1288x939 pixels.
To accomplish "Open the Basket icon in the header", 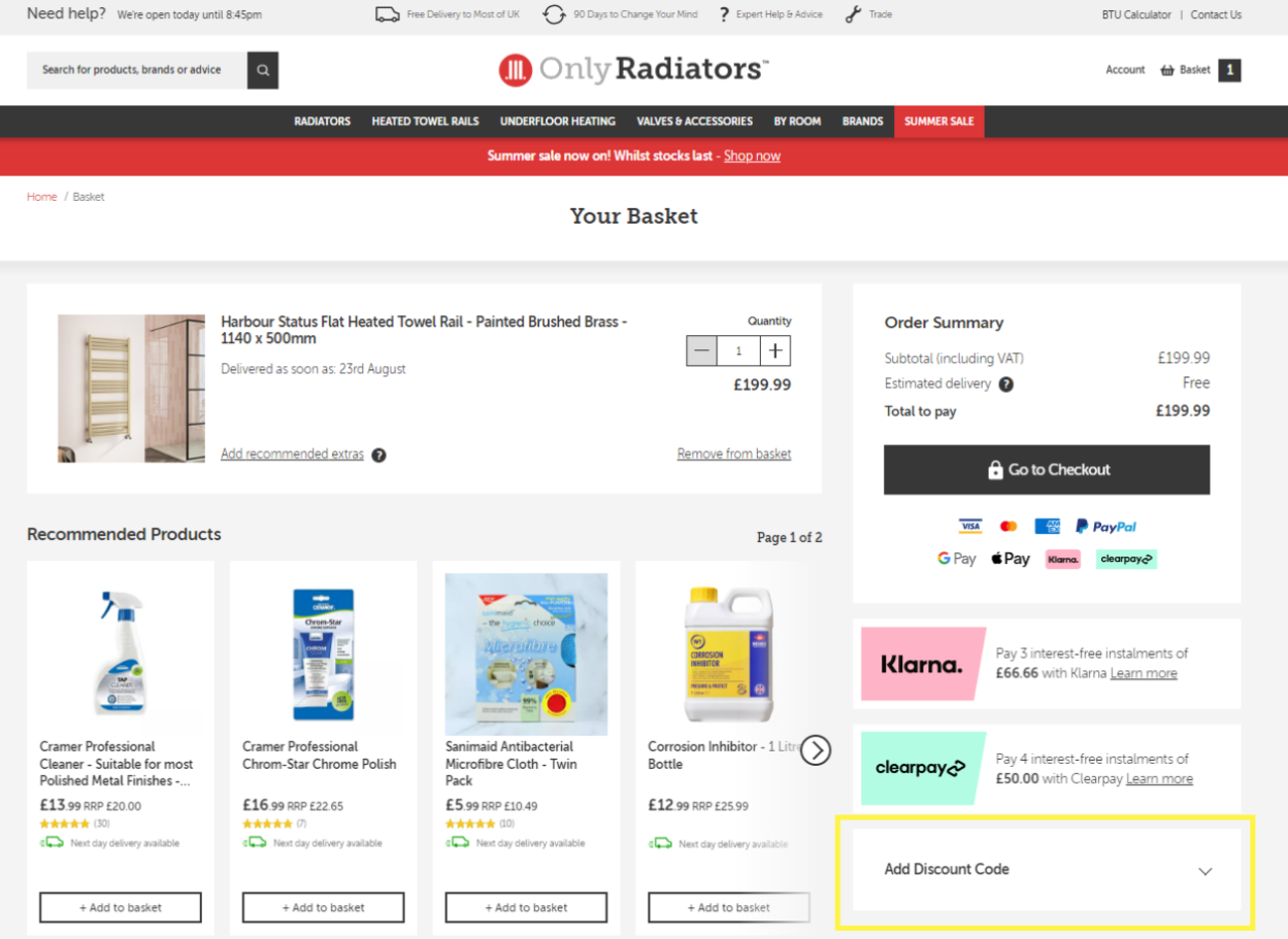I will (x=1169, y=71).
